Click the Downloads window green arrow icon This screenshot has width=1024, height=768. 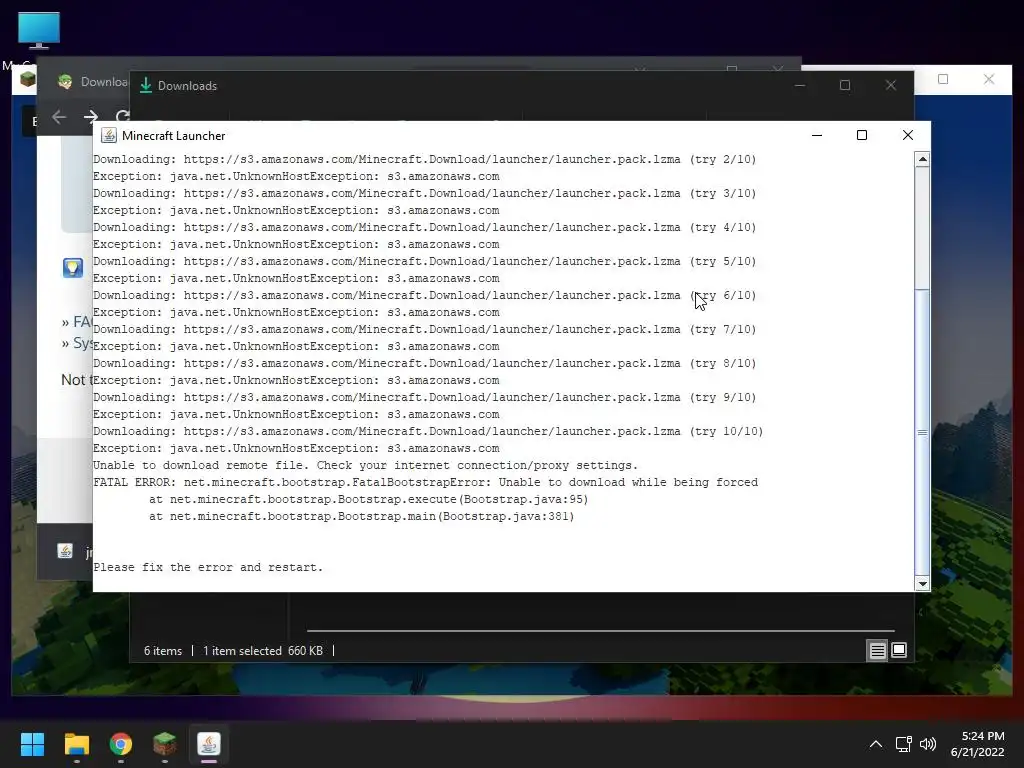146,86
